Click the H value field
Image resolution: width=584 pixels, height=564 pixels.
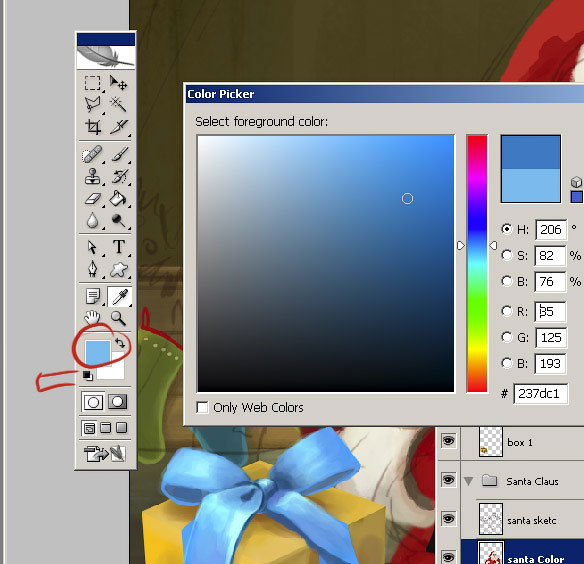click(x=551, y=229)
